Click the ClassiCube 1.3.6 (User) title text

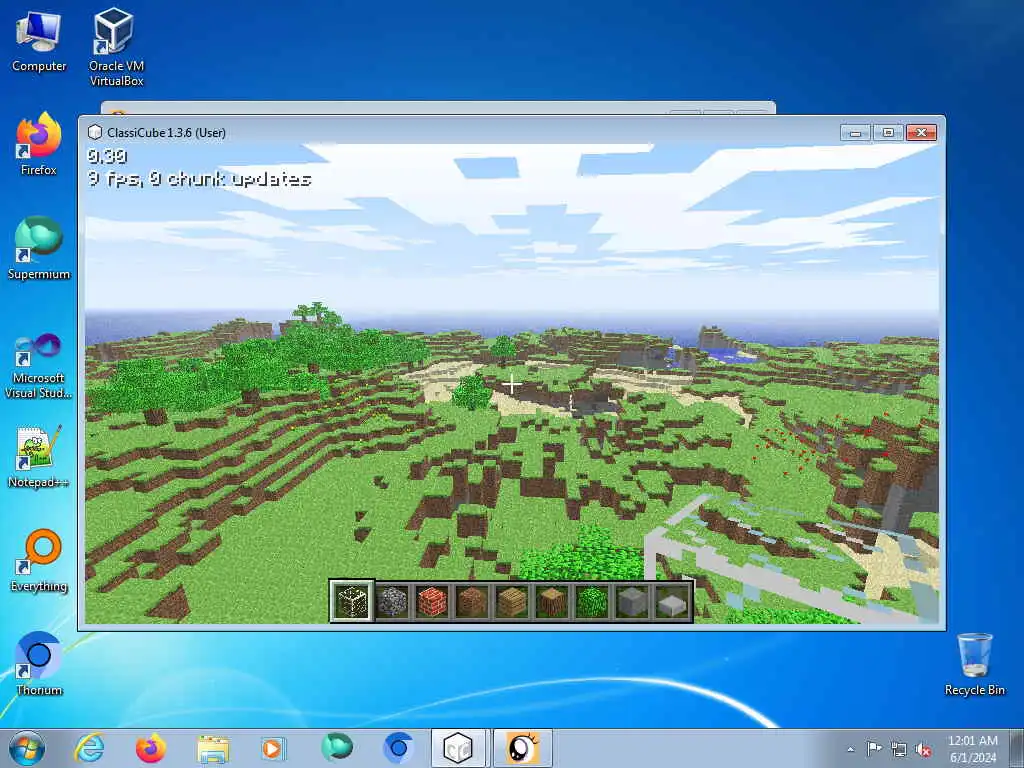(167, 133)
